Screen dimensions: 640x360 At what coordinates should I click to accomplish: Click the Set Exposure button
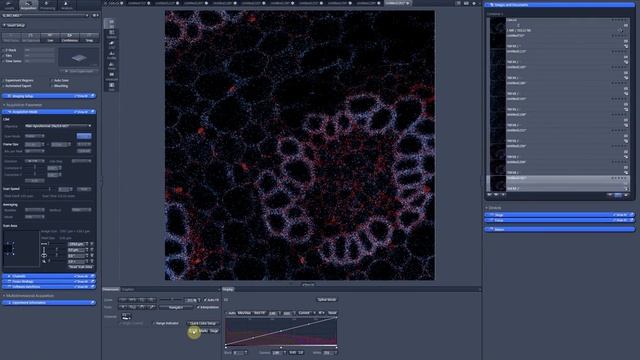(x=31, y=38)
